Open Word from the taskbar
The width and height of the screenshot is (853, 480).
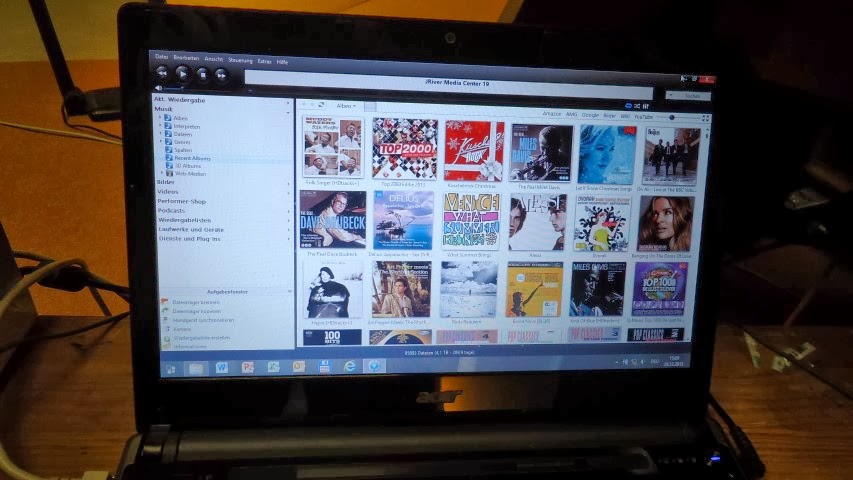221,368
